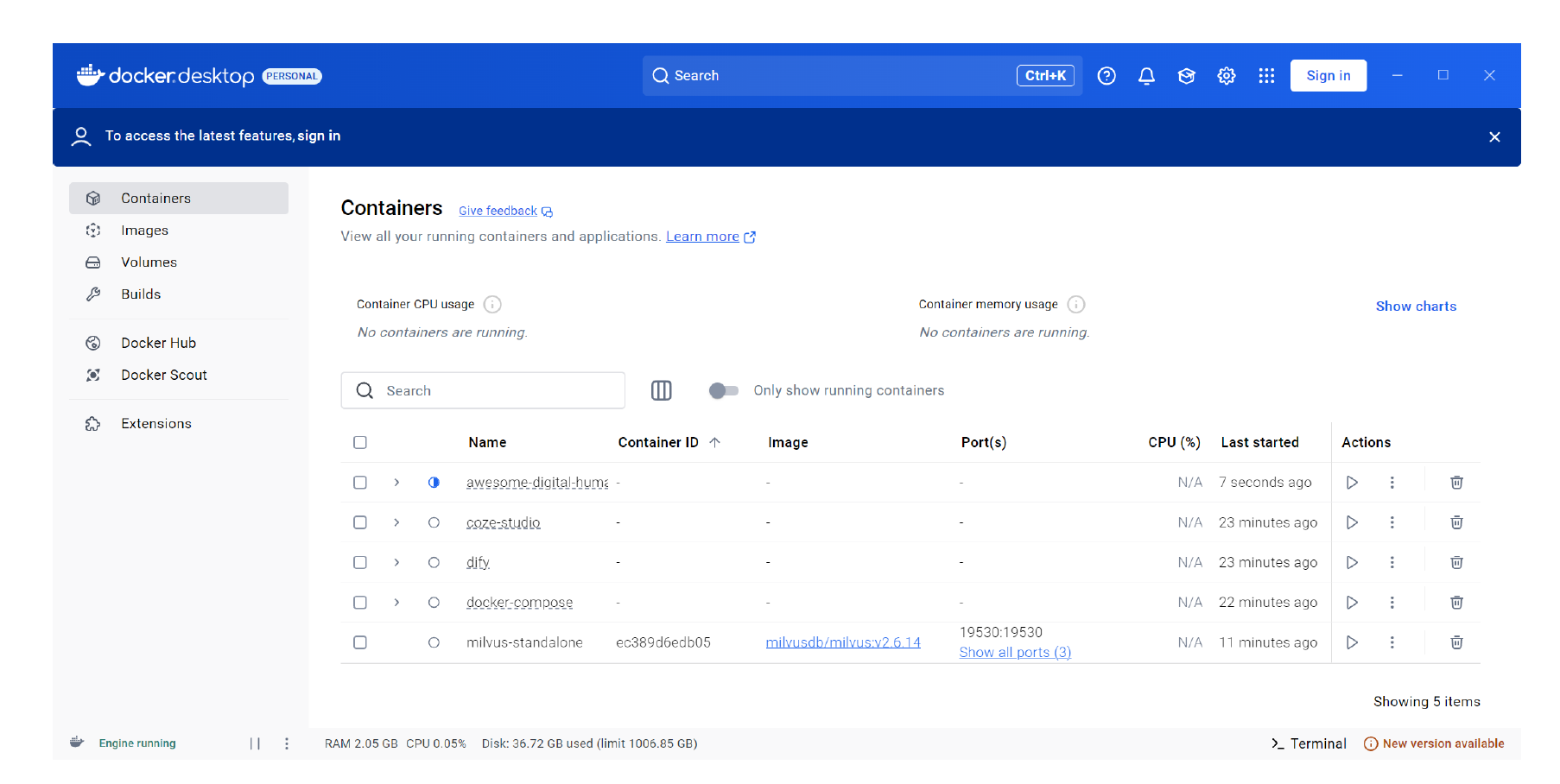Delete the dify container
Screen dimensions: 1560x784
pos(1456,562)
